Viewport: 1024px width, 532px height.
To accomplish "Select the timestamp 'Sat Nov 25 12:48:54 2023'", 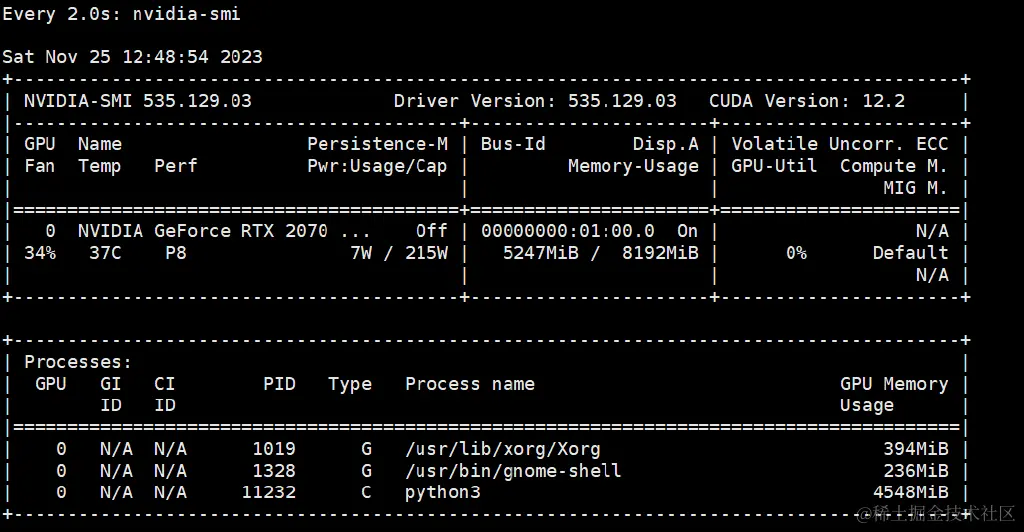I will point(133,57).
